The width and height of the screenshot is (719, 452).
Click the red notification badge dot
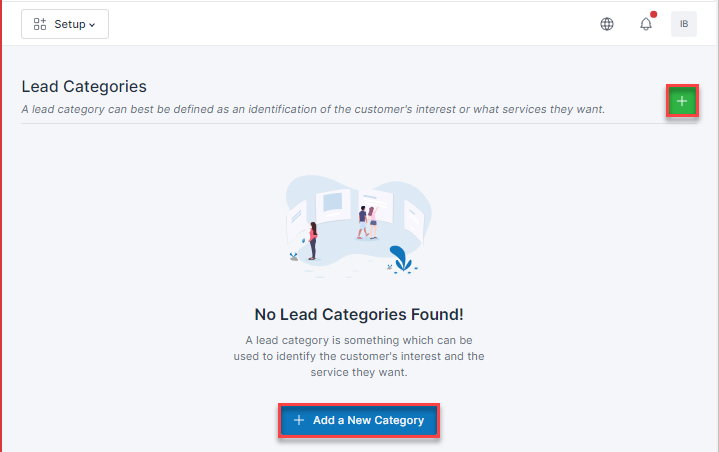coord(653,15)
